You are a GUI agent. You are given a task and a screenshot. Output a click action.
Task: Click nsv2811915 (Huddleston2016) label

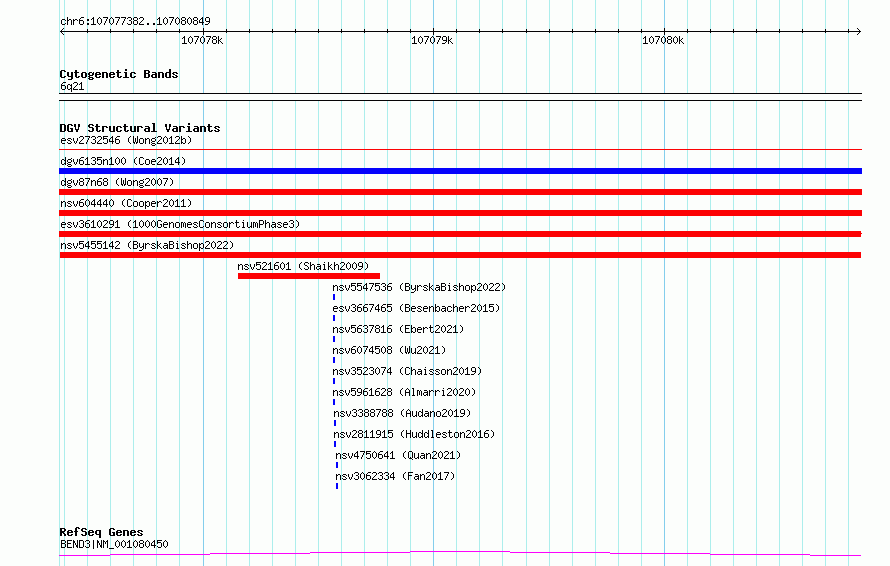[x=414, y=434]
